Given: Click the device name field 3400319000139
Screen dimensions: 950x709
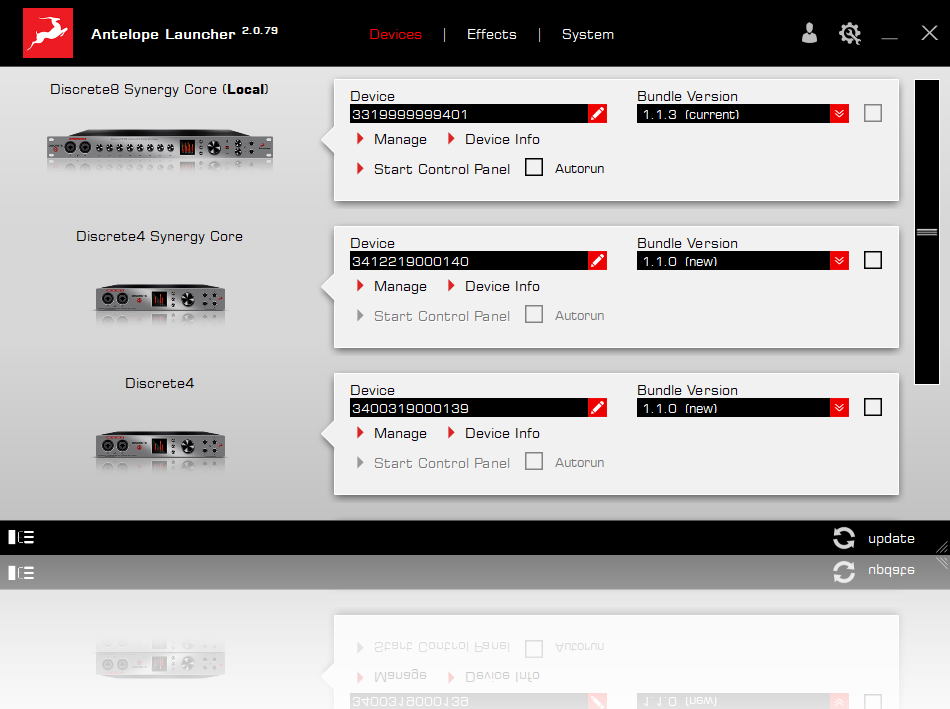Looking at the screenshot, I should 469,408.
